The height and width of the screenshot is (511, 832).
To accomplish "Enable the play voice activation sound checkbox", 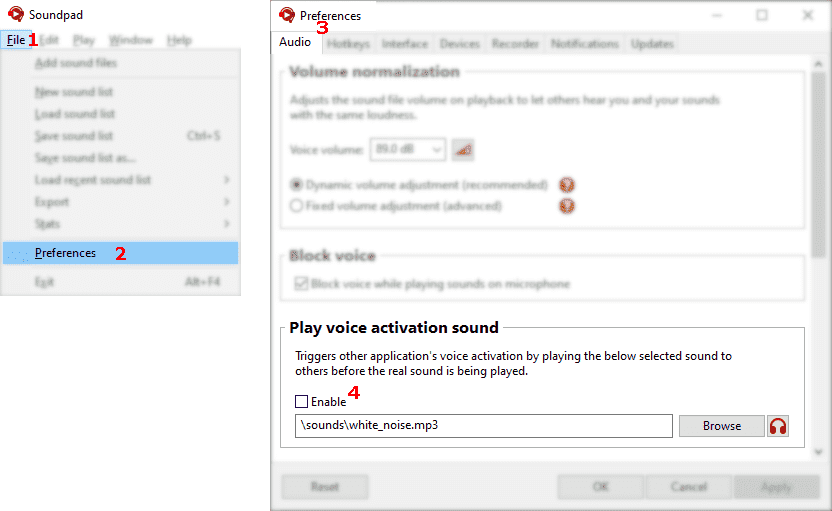I will (301, 402).
